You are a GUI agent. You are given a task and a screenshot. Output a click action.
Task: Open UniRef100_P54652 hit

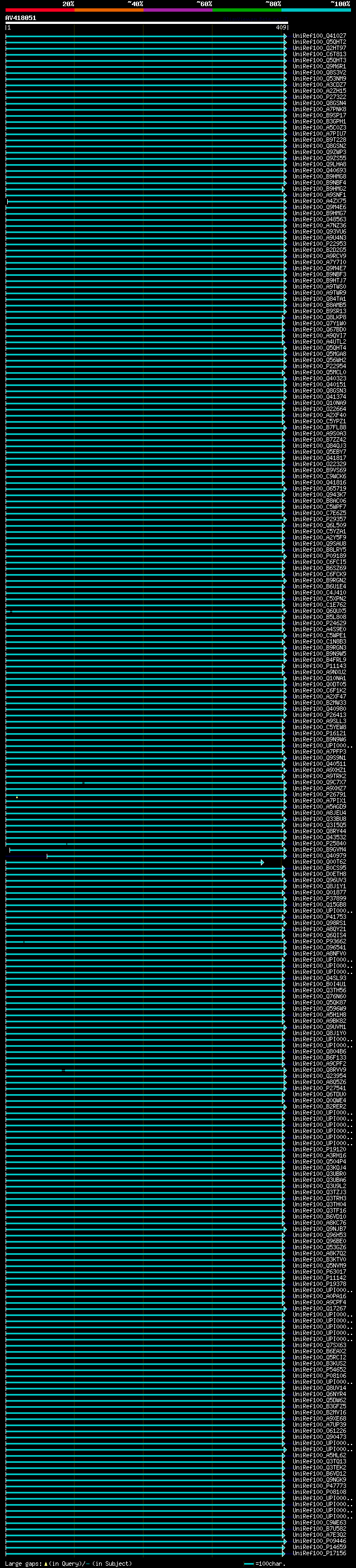coord(319,1369)
